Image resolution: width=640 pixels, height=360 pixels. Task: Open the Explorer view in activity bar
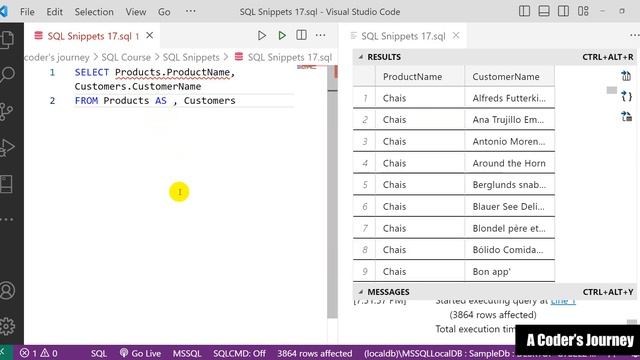pos(7,40)
